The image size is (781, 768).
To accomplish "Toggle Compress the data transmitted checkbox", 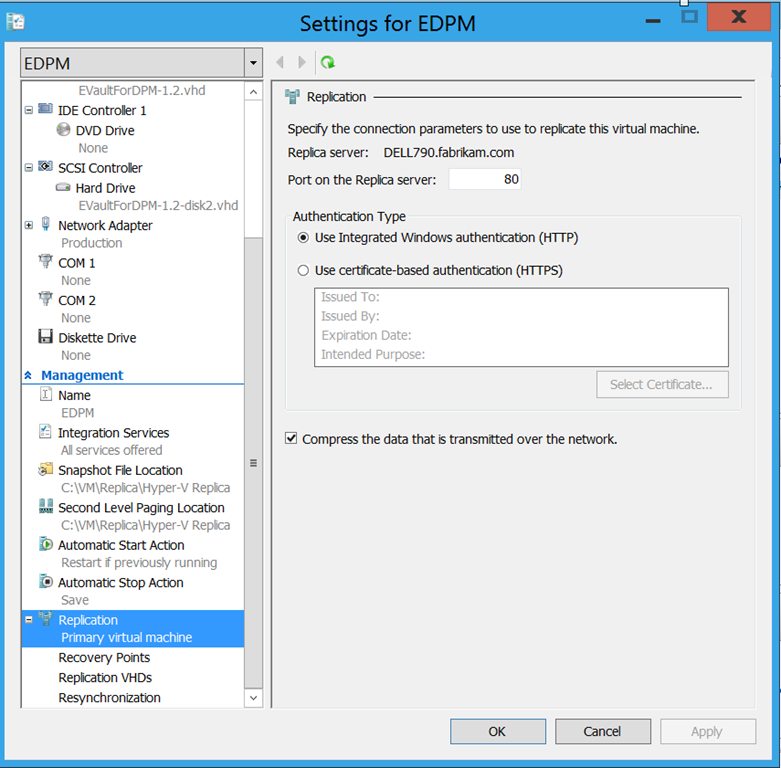I will click(291, 438).
